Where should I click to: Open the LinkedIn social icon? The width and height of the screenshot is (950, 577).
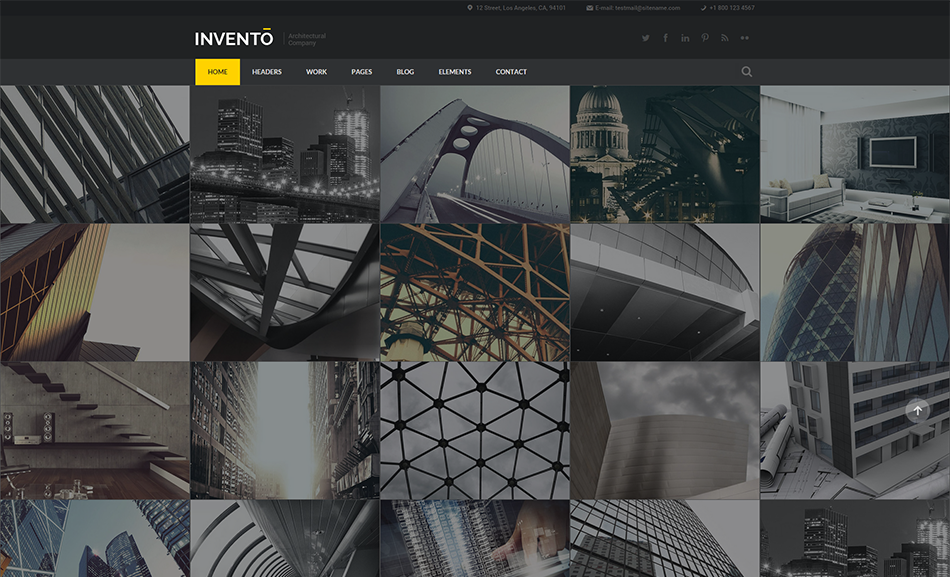point(685,38)
